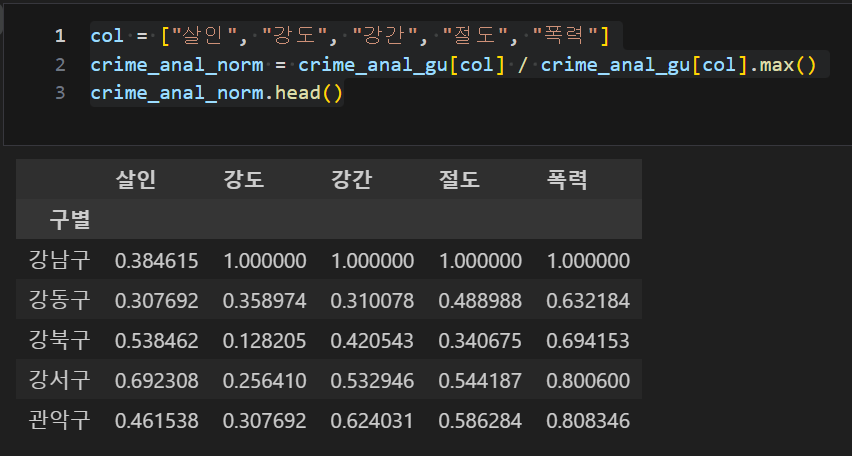852x456 pixels.
Task: Click the cell value 0.532946
Action: pos(372,380)
